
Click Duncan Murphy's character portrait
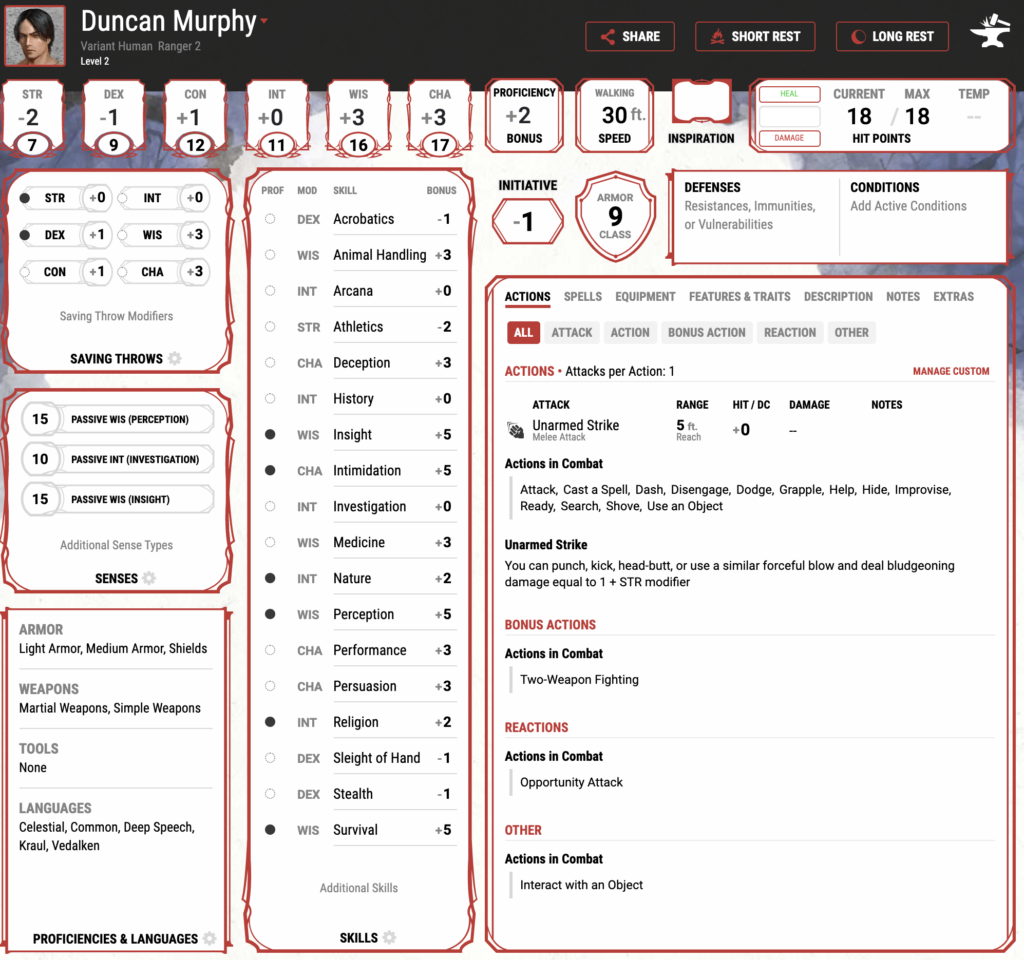coord(35,36)
